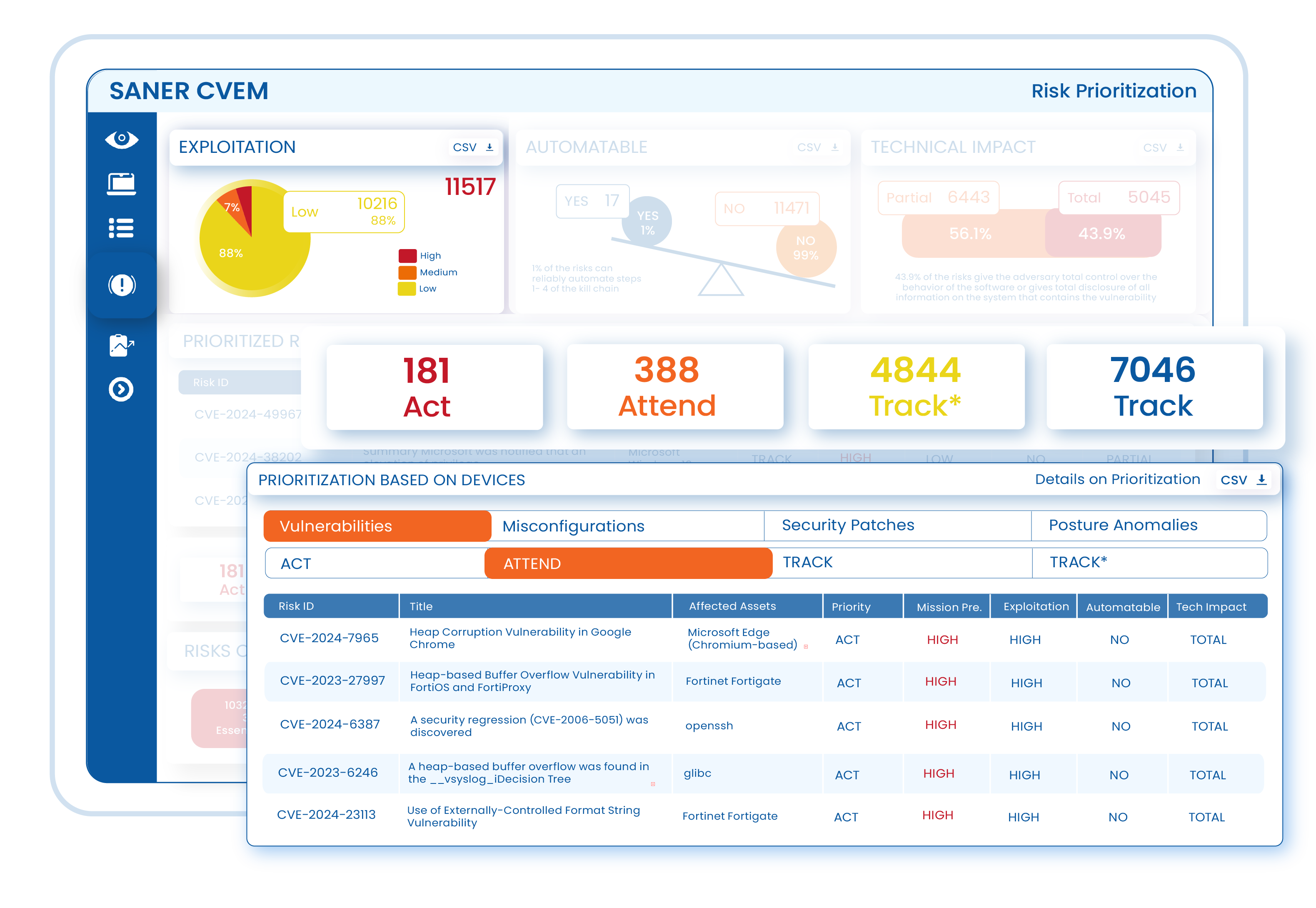The width and height of the screenshot is (1316, 908).
Task: Click the circled chevron arrow sidebar icon
Action: pyautogui.click(x=121, y=390)
